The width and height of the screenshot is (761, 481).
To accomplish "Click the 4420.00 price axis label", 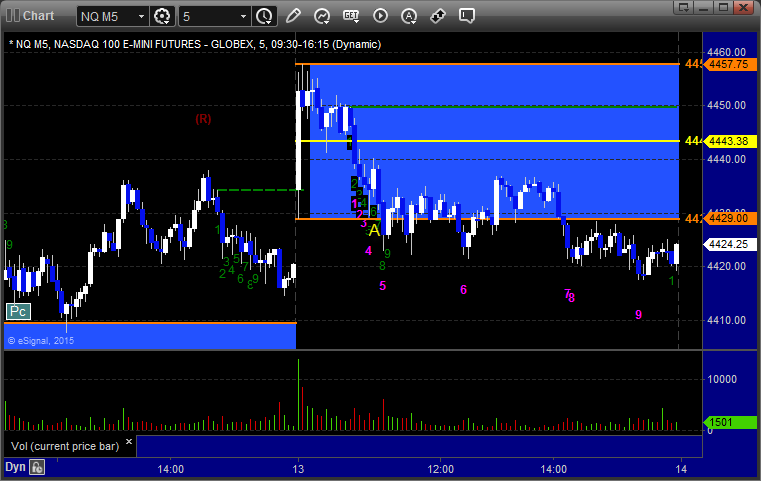I will tap(727, 266).
